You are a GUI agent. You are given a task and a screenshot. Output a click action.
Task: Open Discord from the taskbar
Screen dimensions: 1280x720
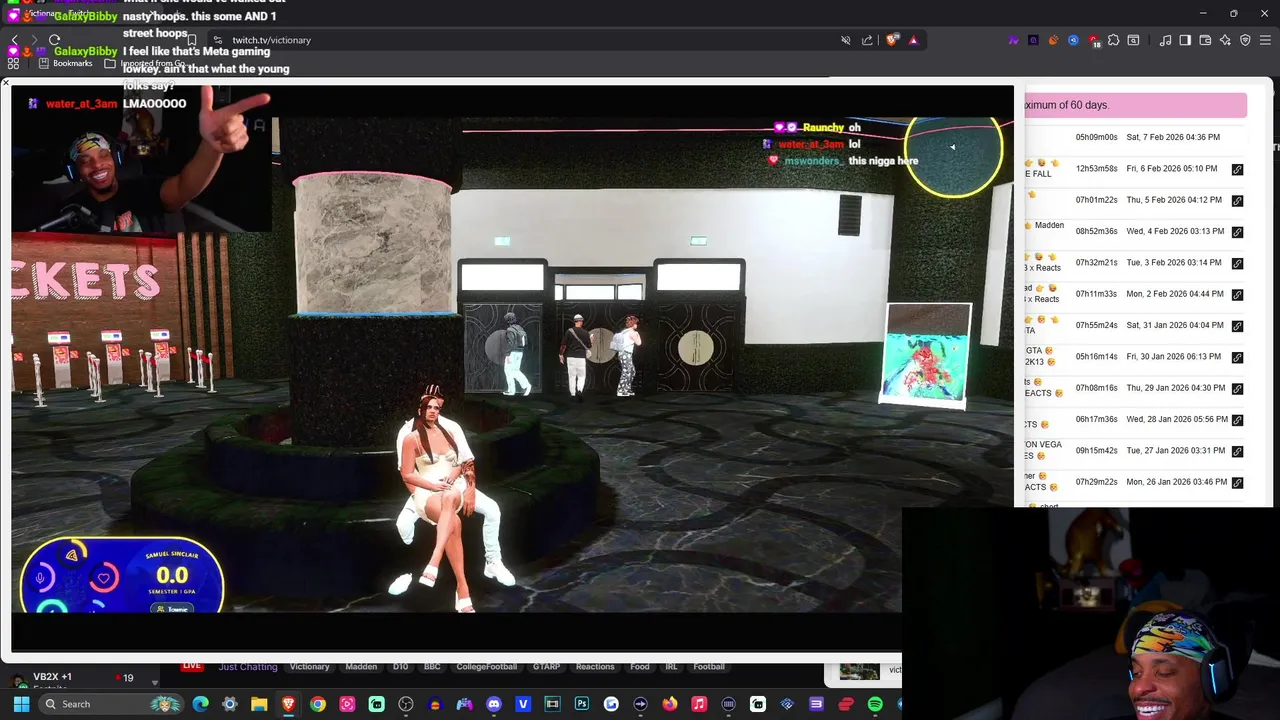(x=493, y=704)
